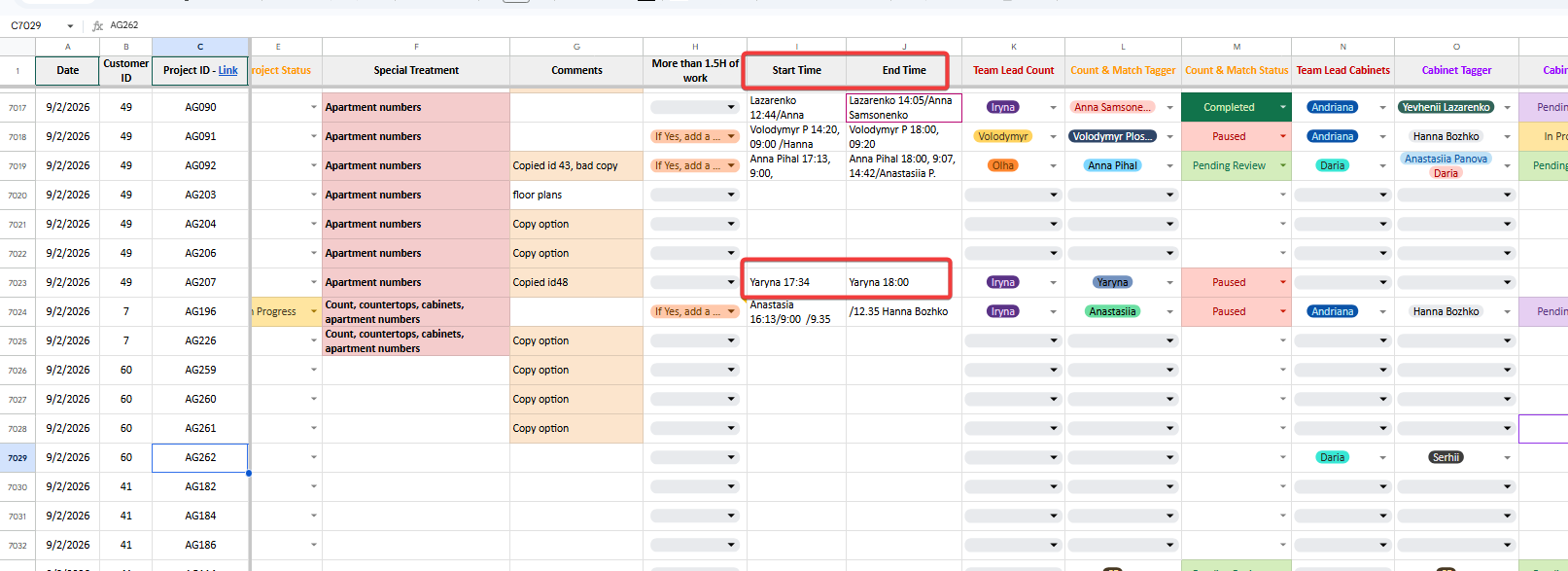This screenshot has height=571, width=1568.
Task: Select the AG207 project ID cell
Action: click(200, 282)
